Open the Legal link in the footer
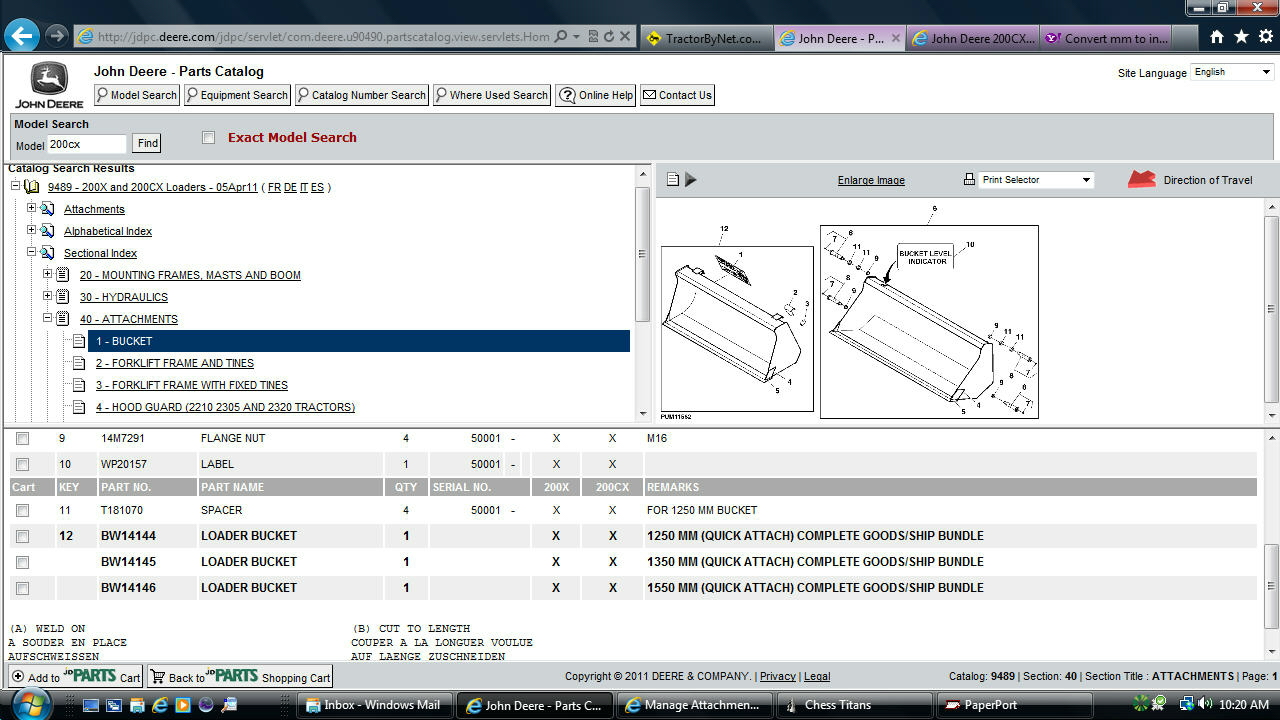 click(x=817, y=676)
